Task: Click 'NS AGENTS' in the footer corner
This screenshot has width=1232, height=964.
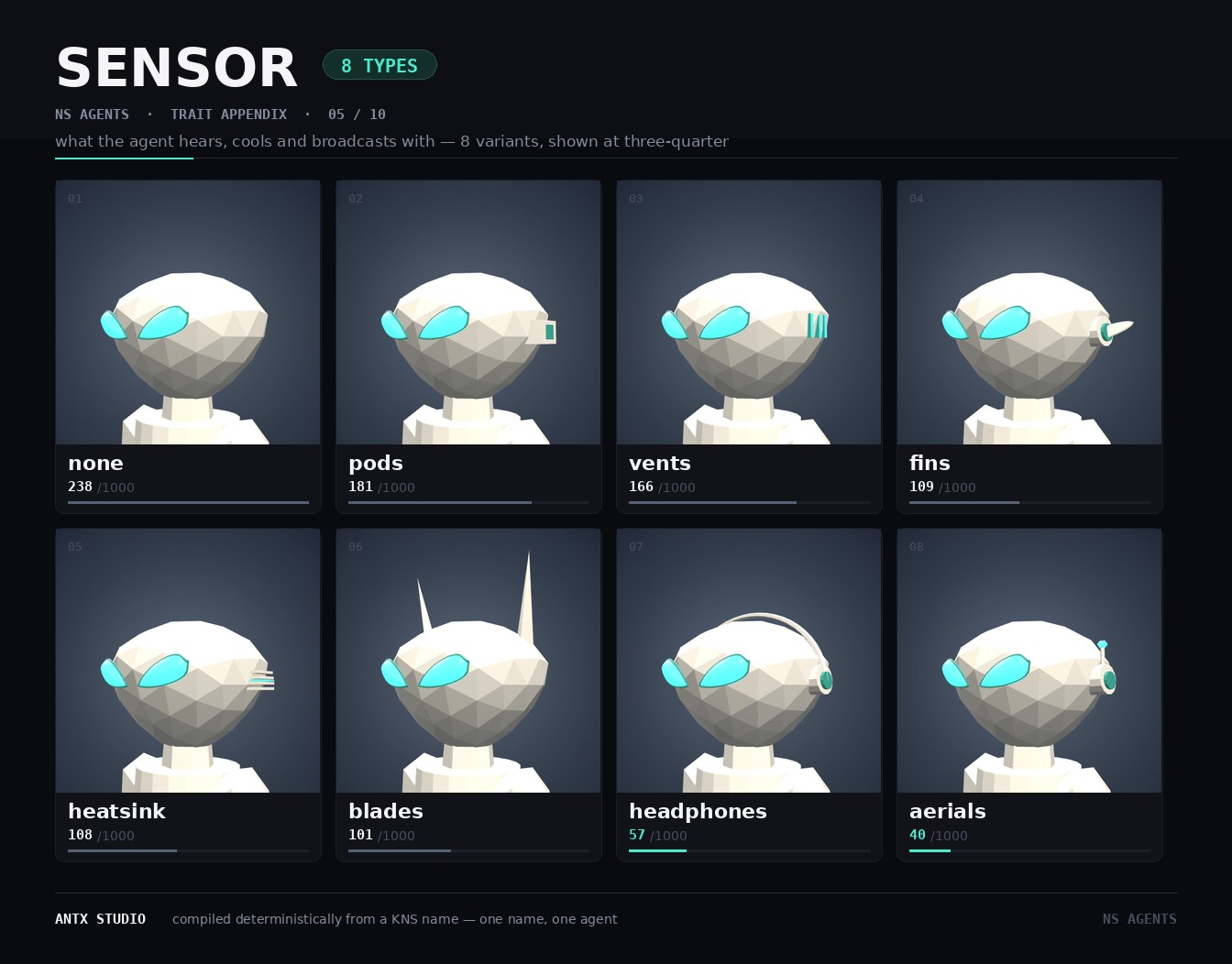Action: [1139, 919]
